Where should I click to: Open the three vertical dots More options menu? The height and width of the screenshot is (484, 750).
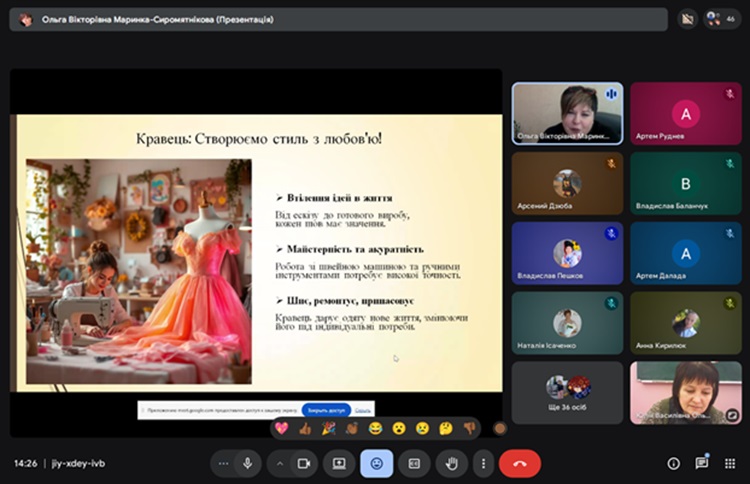click(x=483, y=463)
